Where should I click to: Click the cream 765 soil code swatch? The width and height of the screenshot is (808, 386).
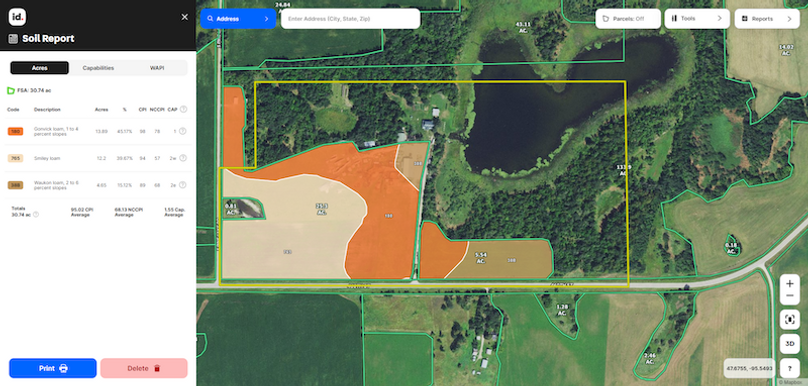15,158
